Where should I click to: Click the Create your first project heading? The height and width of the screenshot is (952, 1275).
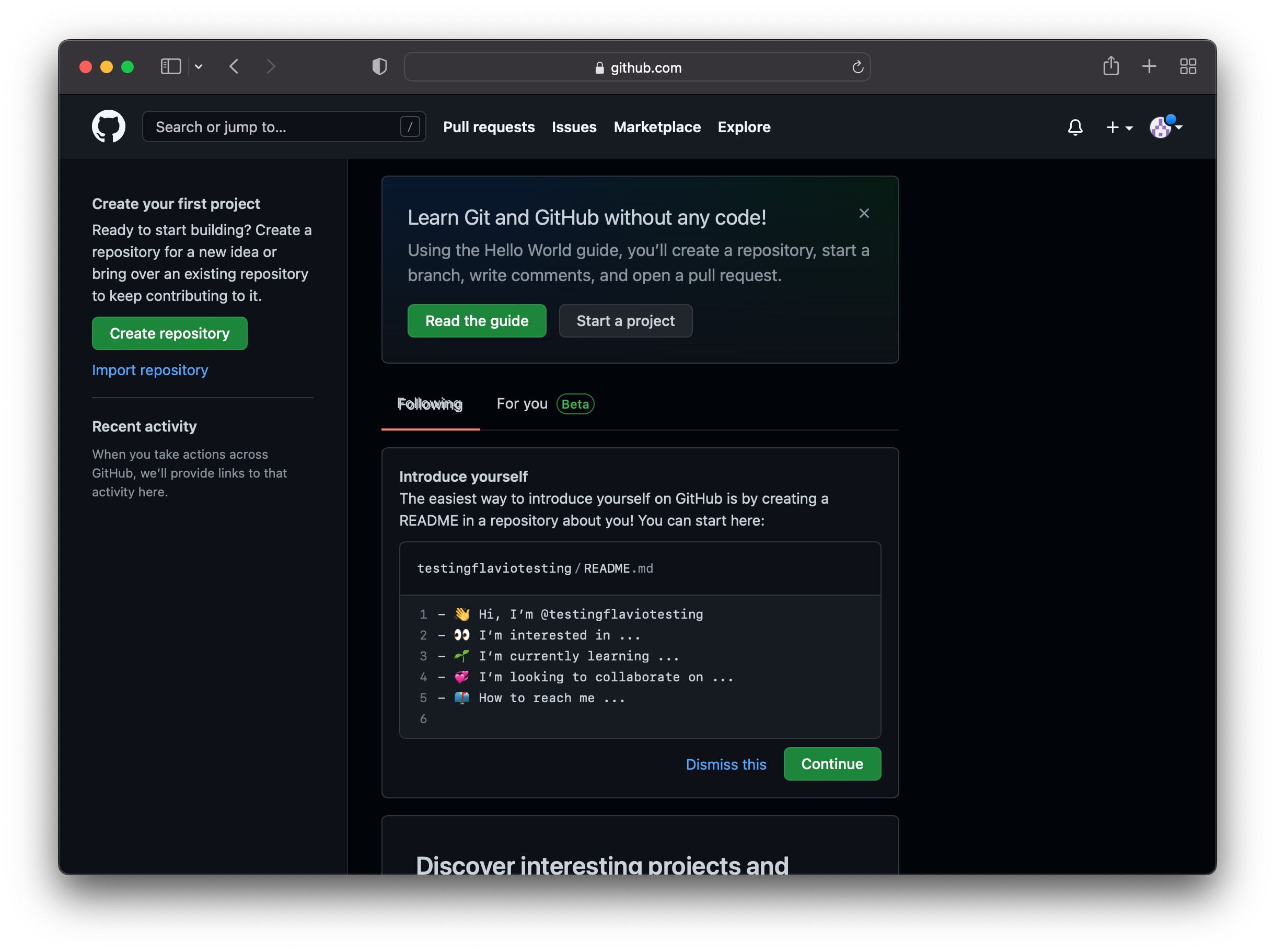coord(176,204)
